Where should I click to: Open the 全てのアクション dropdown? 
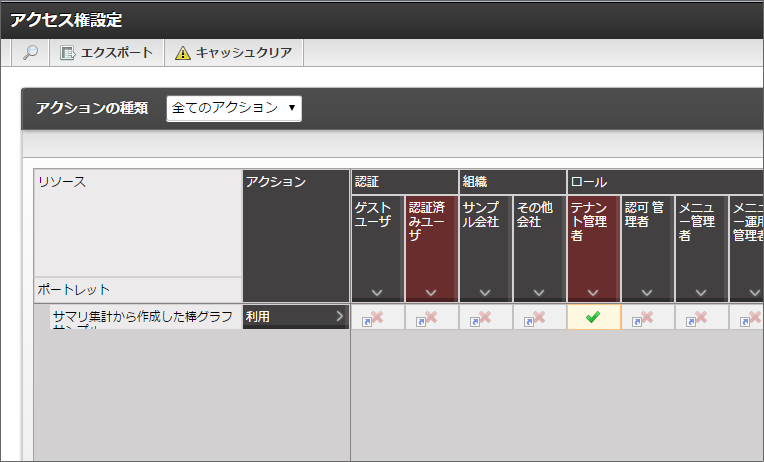click(x=234, y=108)
